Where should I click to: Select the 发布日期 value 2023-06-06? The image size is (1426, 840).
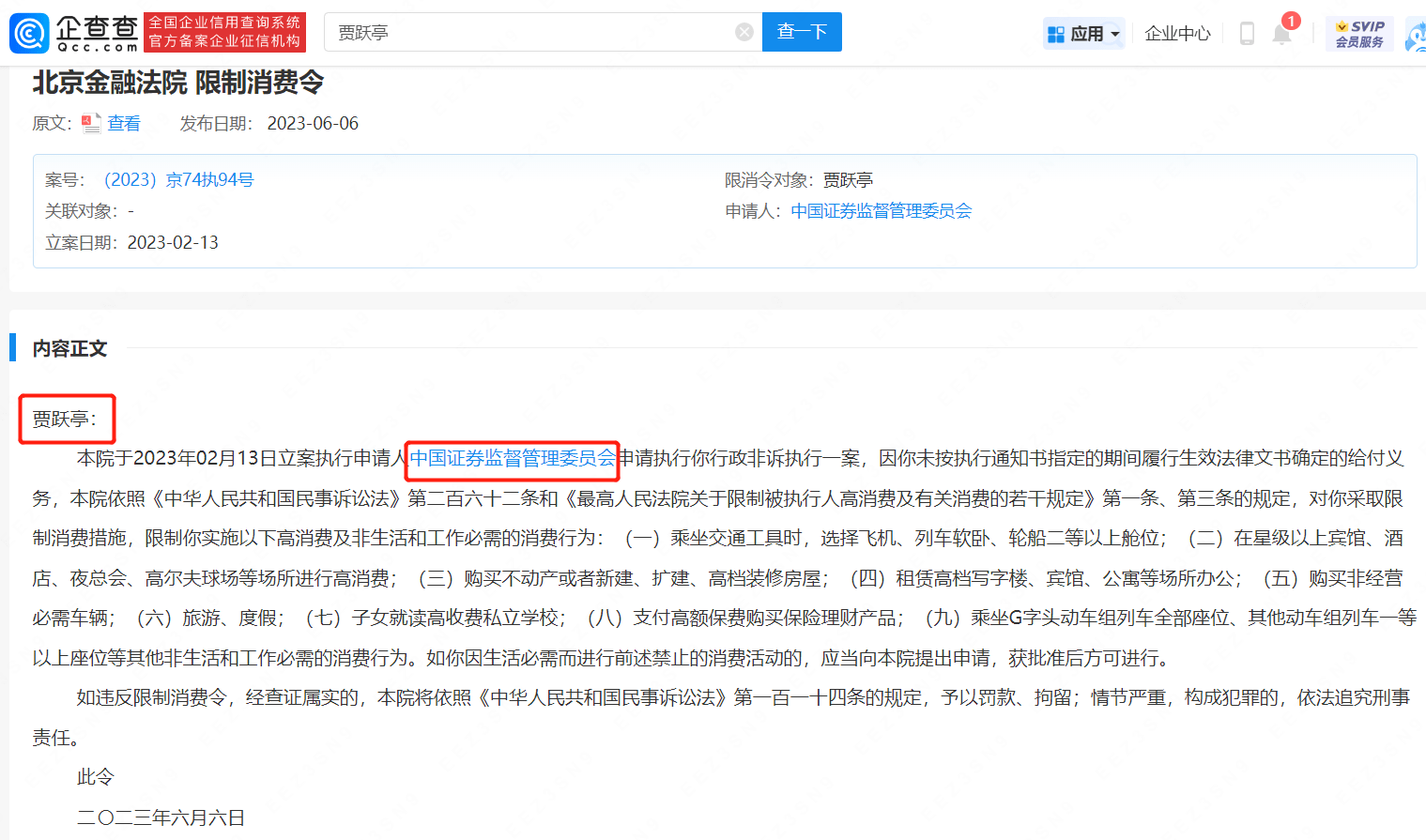point(313,123)
